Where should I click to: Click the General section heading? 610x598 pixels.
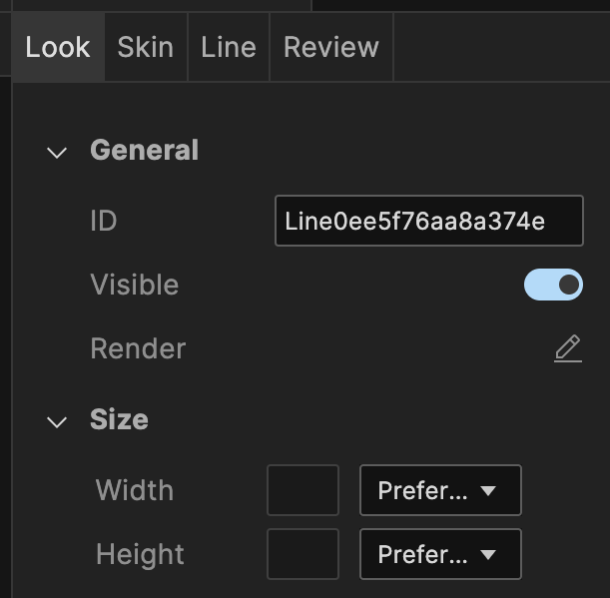pos(144,151)
